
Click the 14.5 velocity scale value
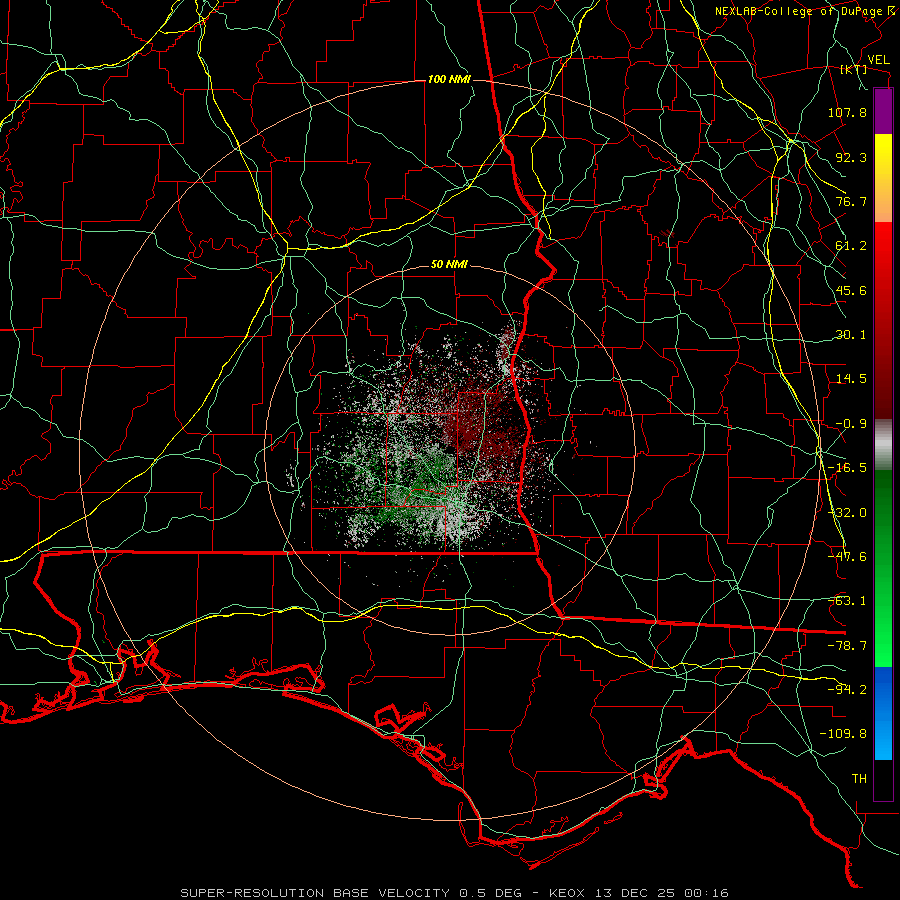coord(851,379)
